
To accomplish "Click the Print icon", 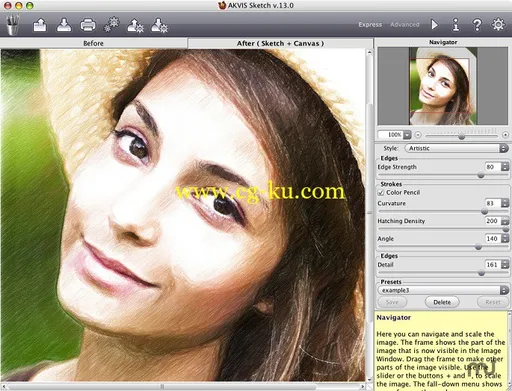I will (88, 25).
